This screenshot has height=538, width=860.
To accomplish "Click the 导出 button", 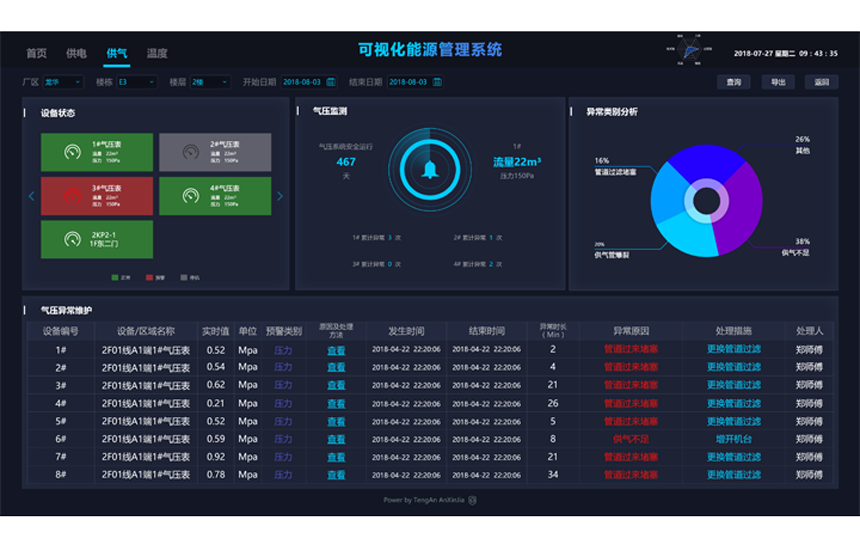I will coord(778,82).
